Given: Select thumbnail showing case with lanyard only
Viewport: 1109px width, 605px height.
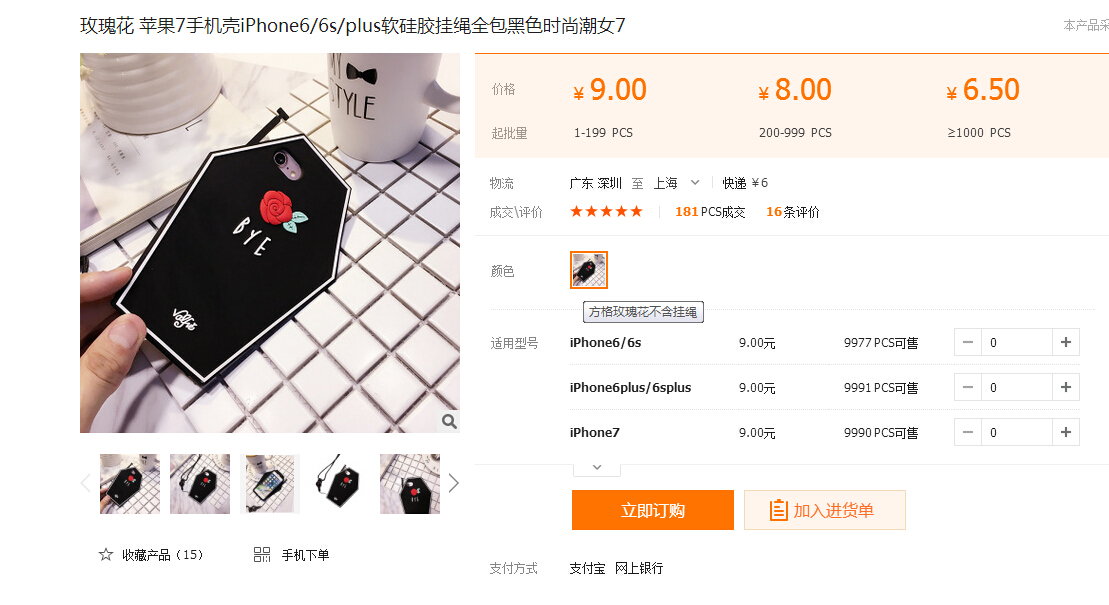Looking at the screenshot, I should [x=340, y=484].
